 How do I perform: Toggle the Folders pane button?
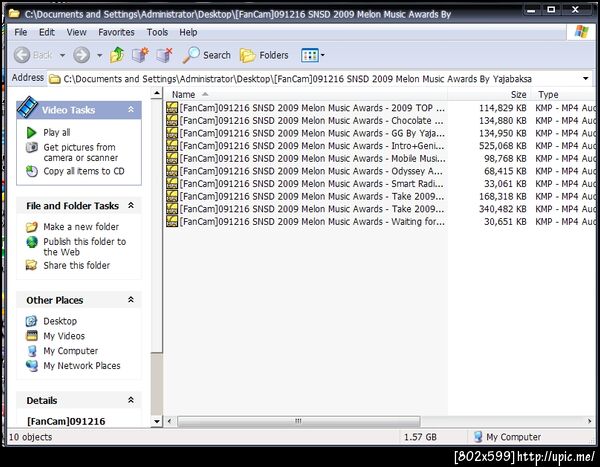coord(264,56)
